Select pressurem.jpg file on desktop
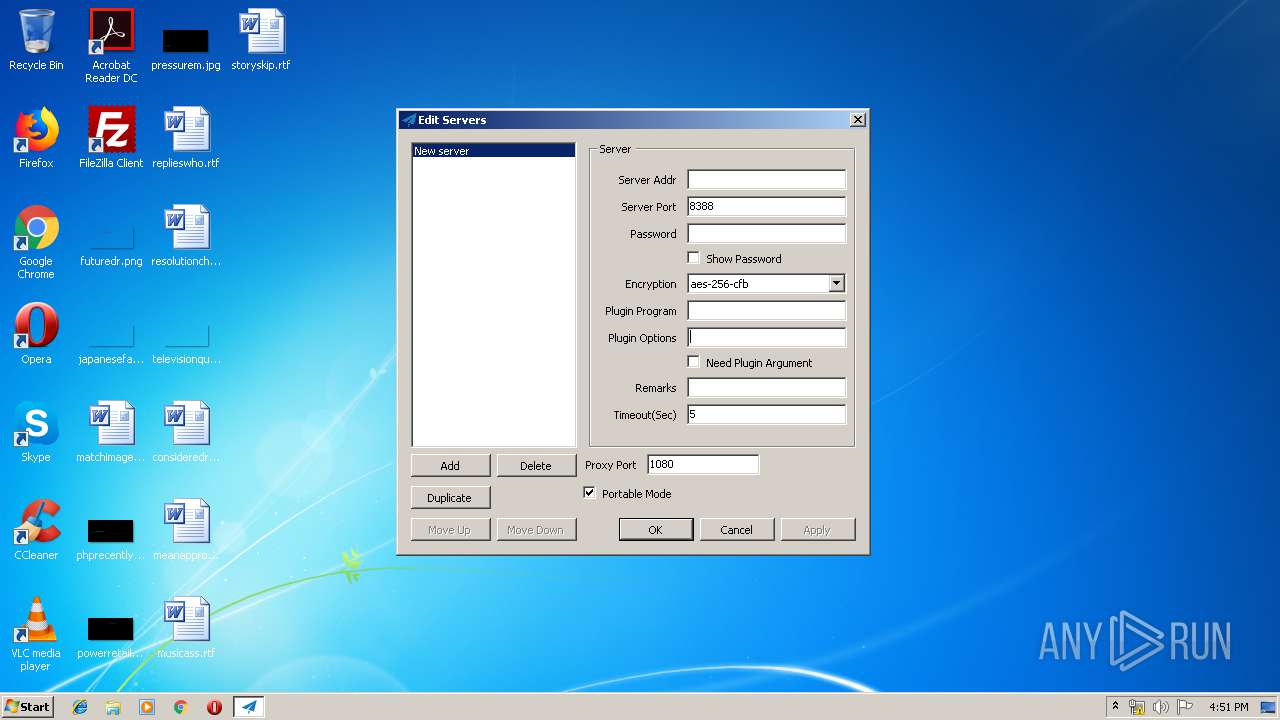 (186, 46)
